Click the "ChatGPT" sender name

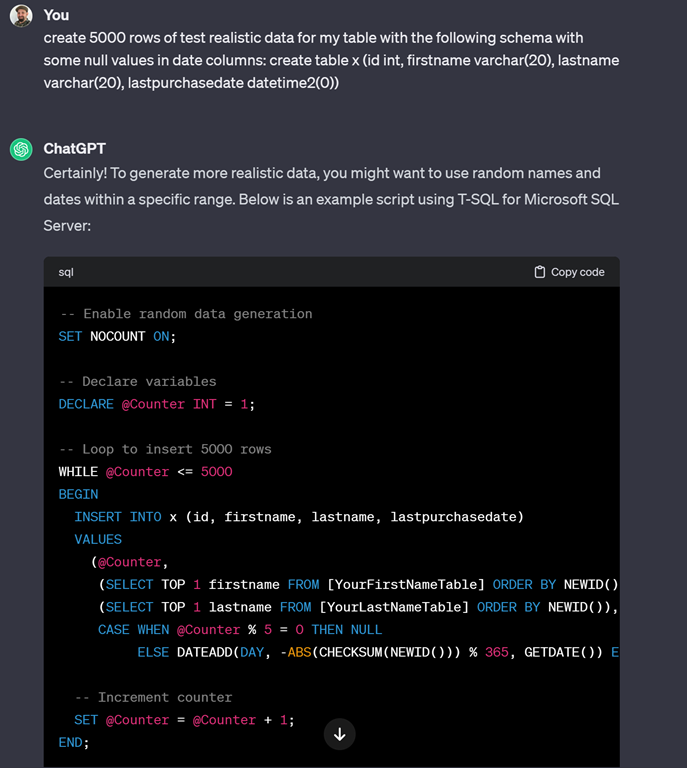tap(74, 149)
